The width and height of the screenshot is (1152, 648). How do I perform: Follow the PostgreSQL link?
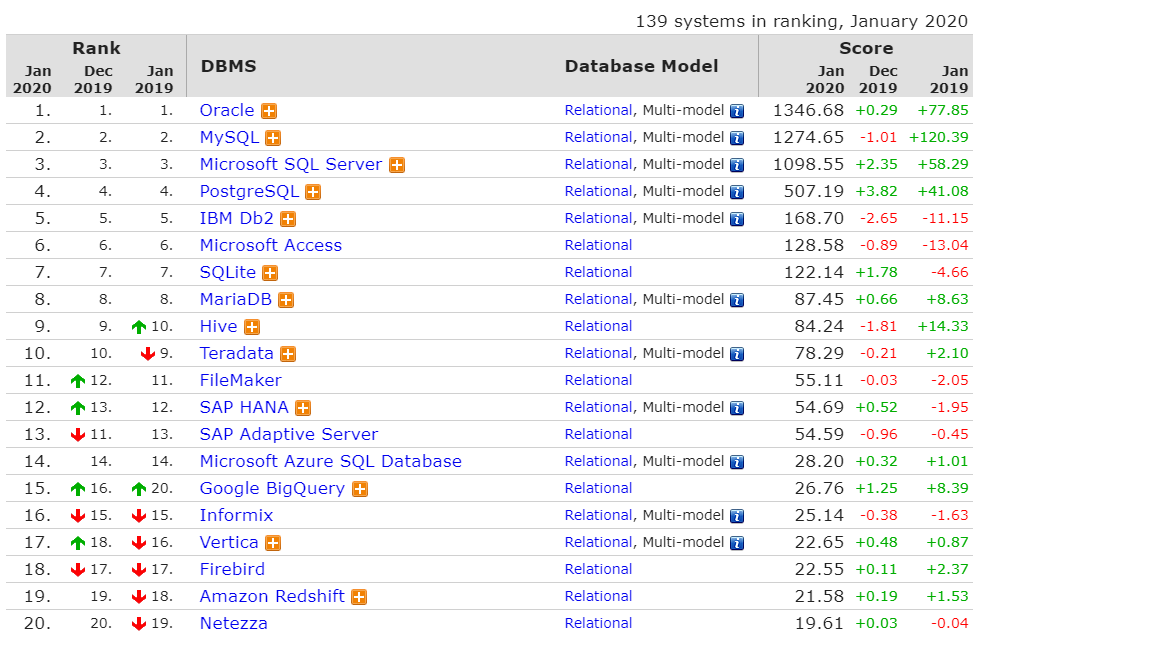[250, 192]
